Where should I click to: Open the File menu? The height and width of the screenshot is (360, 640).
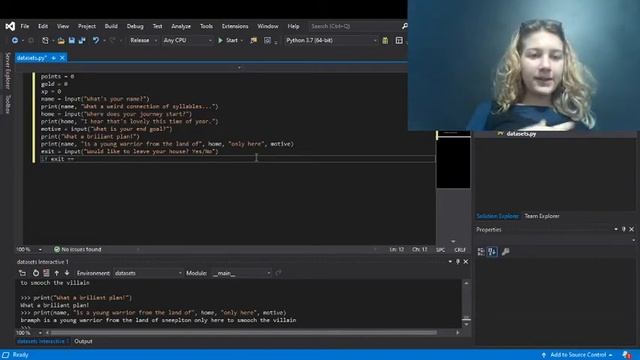[x=25, y=26]
